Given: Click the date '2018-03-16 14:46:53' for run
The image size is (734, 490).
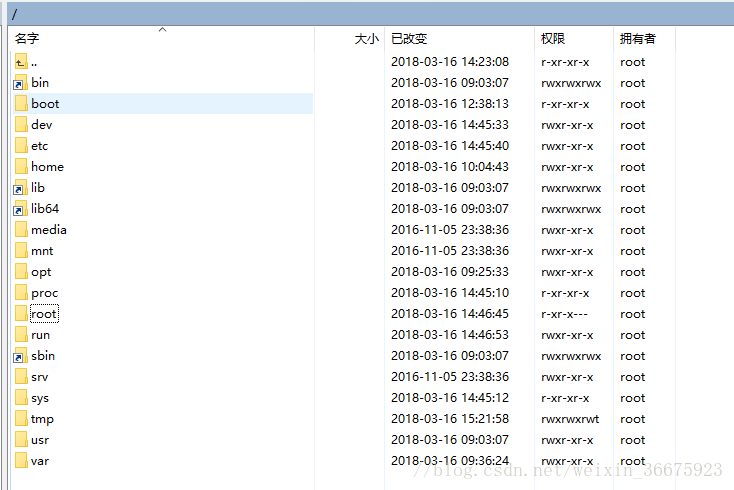Looking at the screenshot, I should pyautogui.click(x=450, y=335).
